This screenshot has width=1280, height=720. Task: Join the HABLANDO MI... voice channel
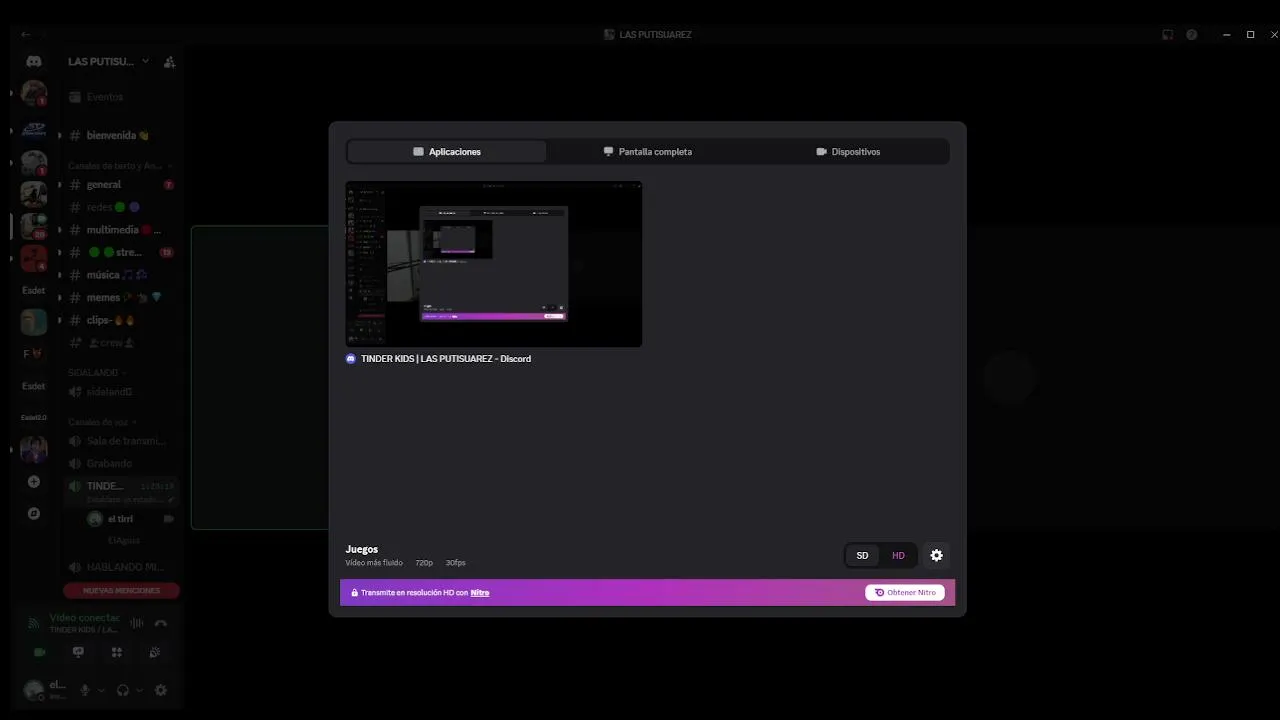pos(120,567)
